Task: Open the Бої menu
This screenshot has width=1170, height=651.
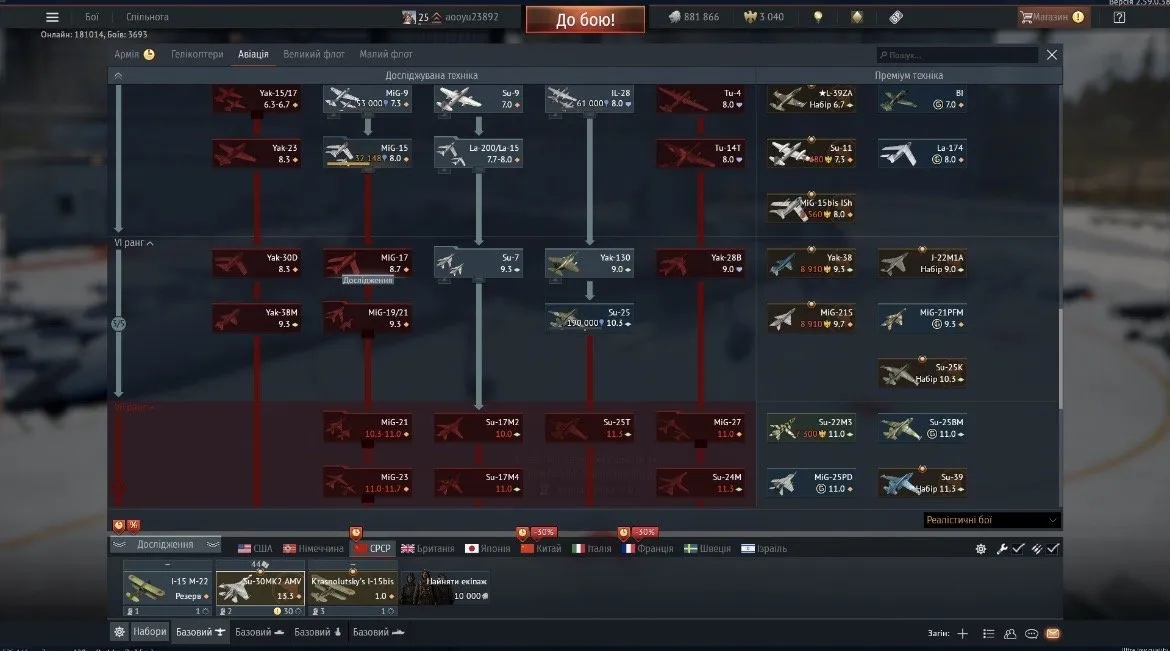Action: [x=92, y=17]
